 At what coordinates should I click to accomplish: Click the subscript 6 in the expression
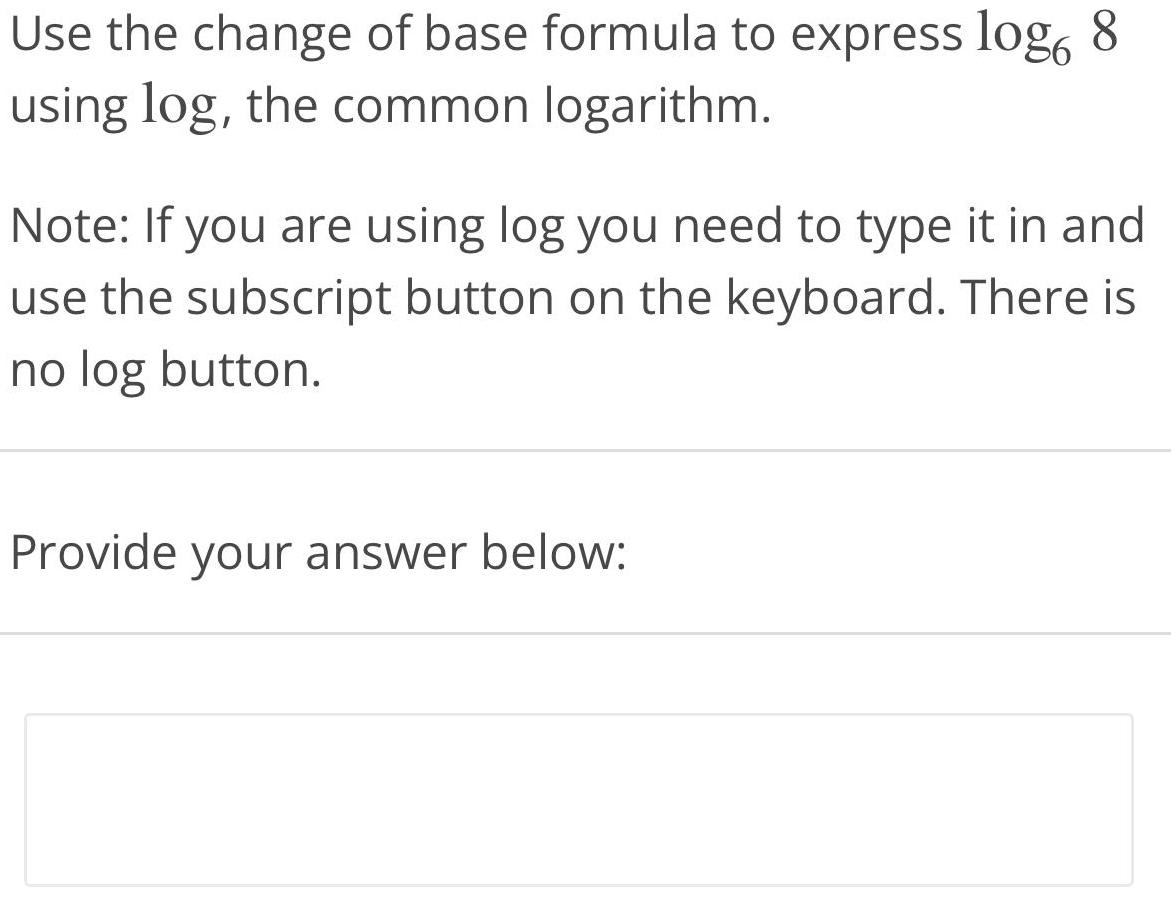point(1063,48)
